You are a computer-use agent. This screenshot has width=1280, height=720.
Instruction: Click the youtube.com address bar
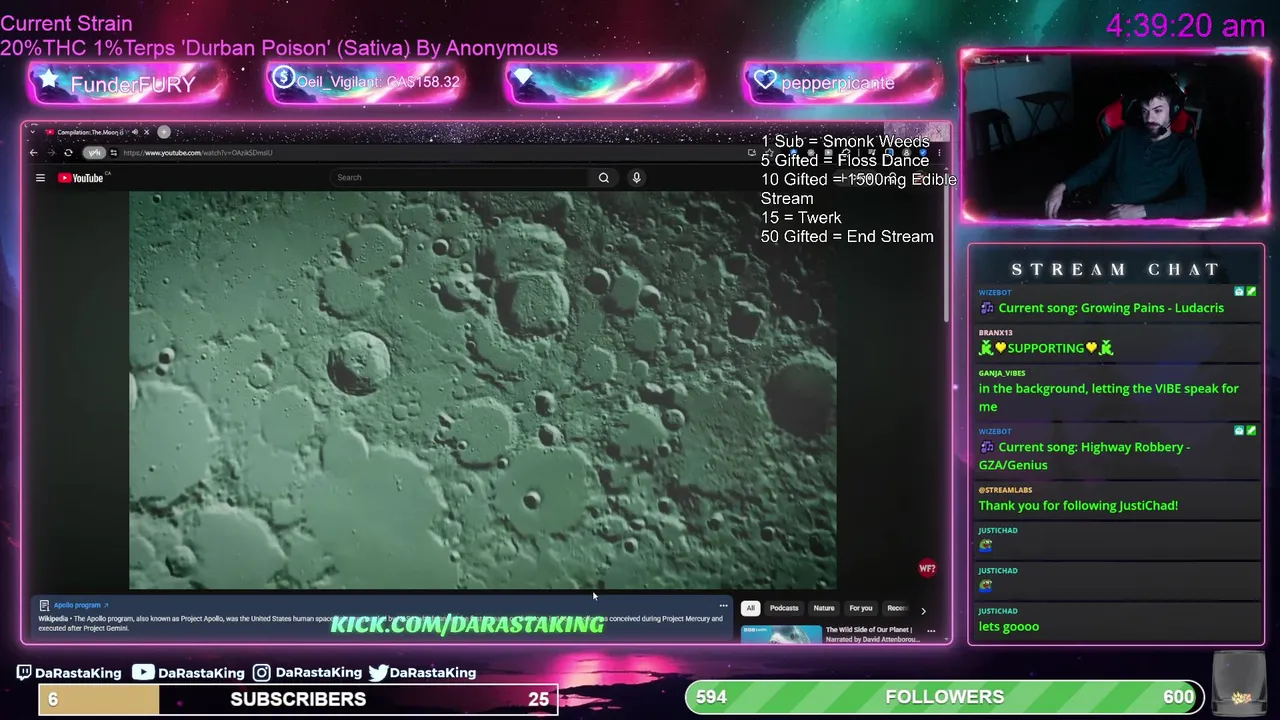[430, 153]
